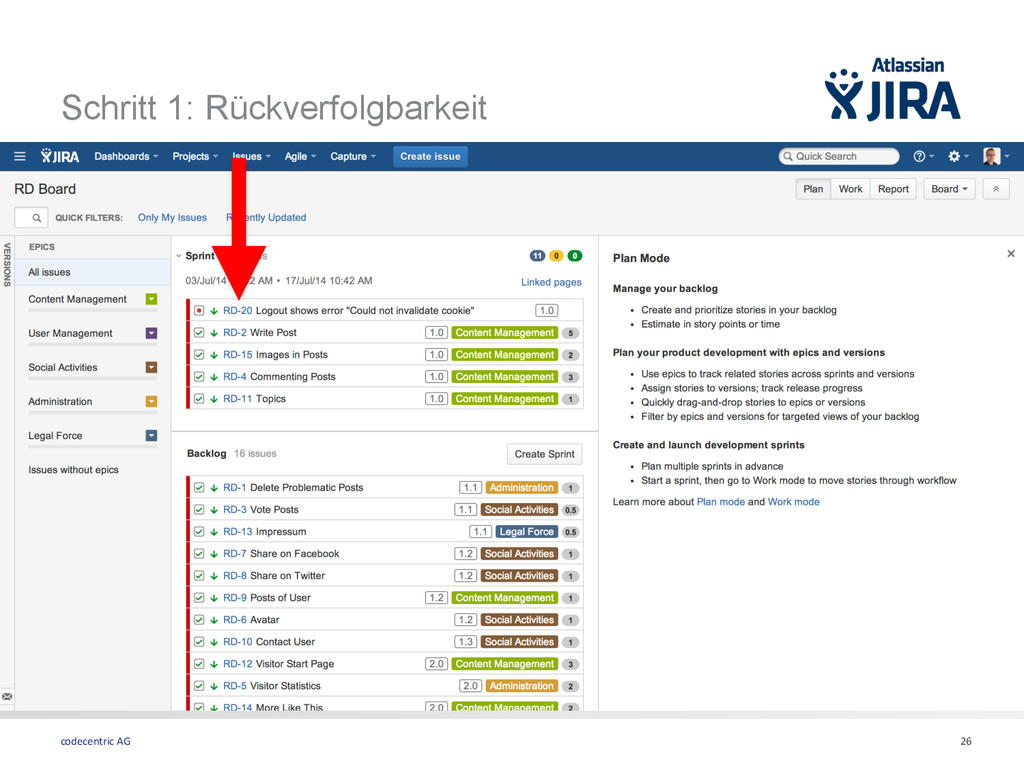
Task: Open the Capture dropdown menu
Action: pyautogui.click(x=353, y=156)
